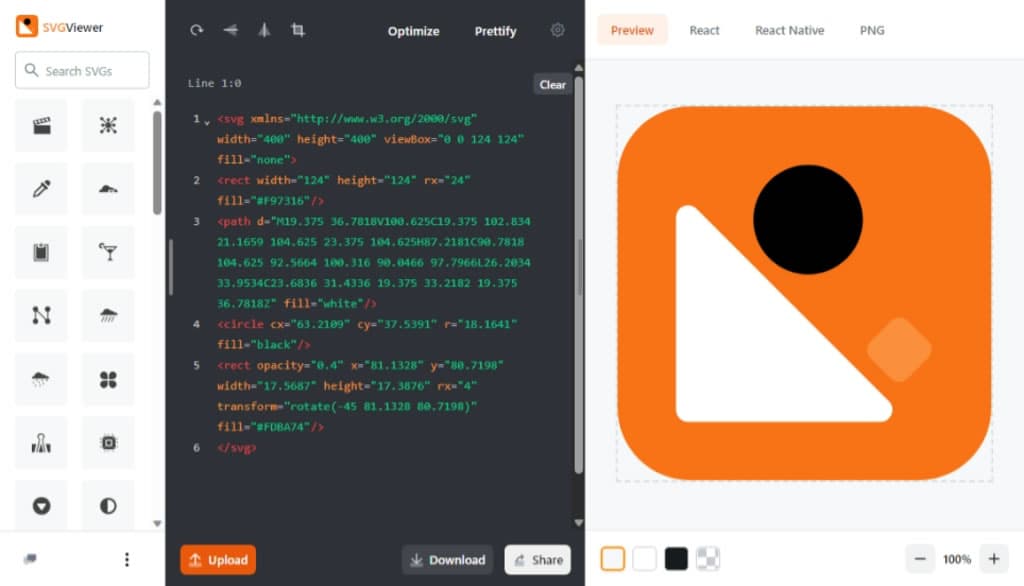Switch to the Preview tab

point(632,30)
